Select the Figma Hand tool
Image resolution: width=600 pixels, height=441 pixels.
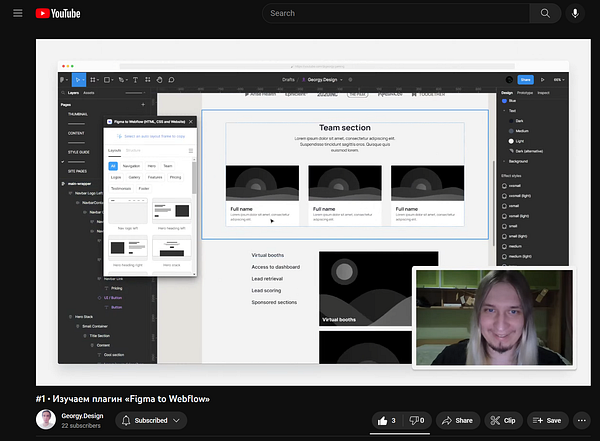(x=159, y=79)
